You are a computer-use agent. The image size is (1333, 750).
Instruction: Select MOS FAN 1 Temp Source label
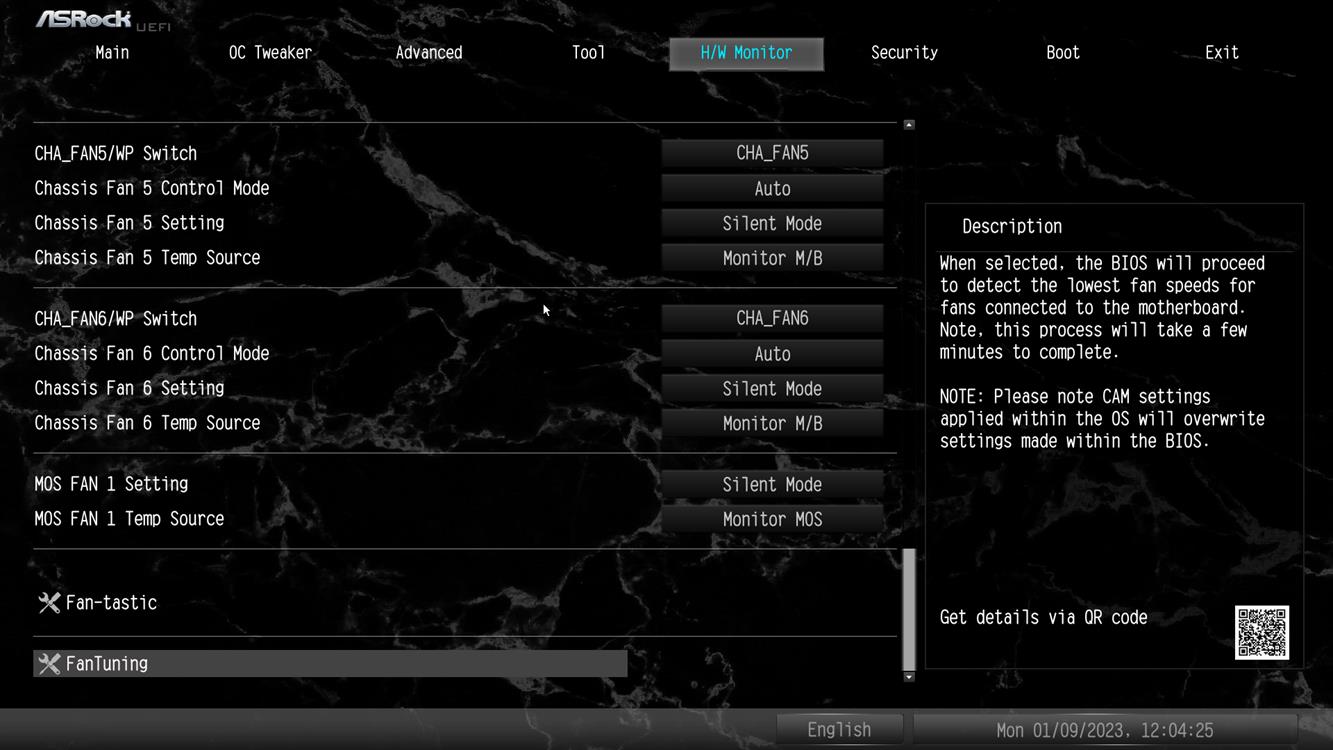pyautogui.click(x=129, y=519)
